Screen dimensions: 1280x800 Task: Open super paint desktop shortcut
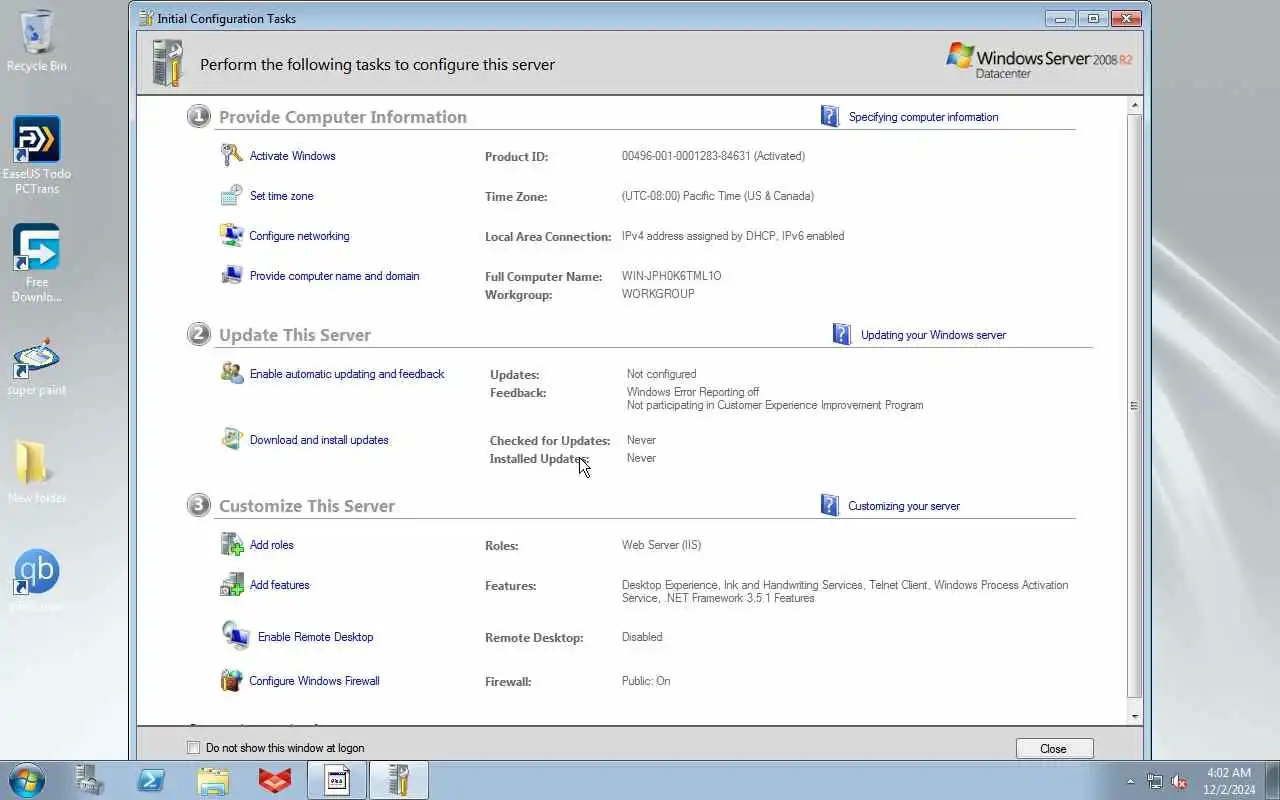click(37, 367)
